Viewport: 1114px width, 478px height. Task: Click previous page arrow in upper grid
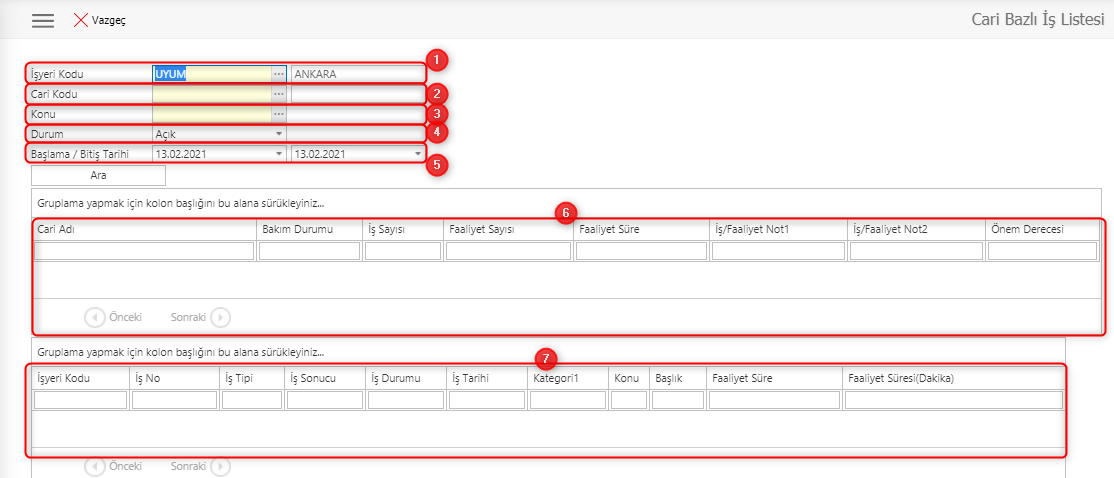[95, 317]
